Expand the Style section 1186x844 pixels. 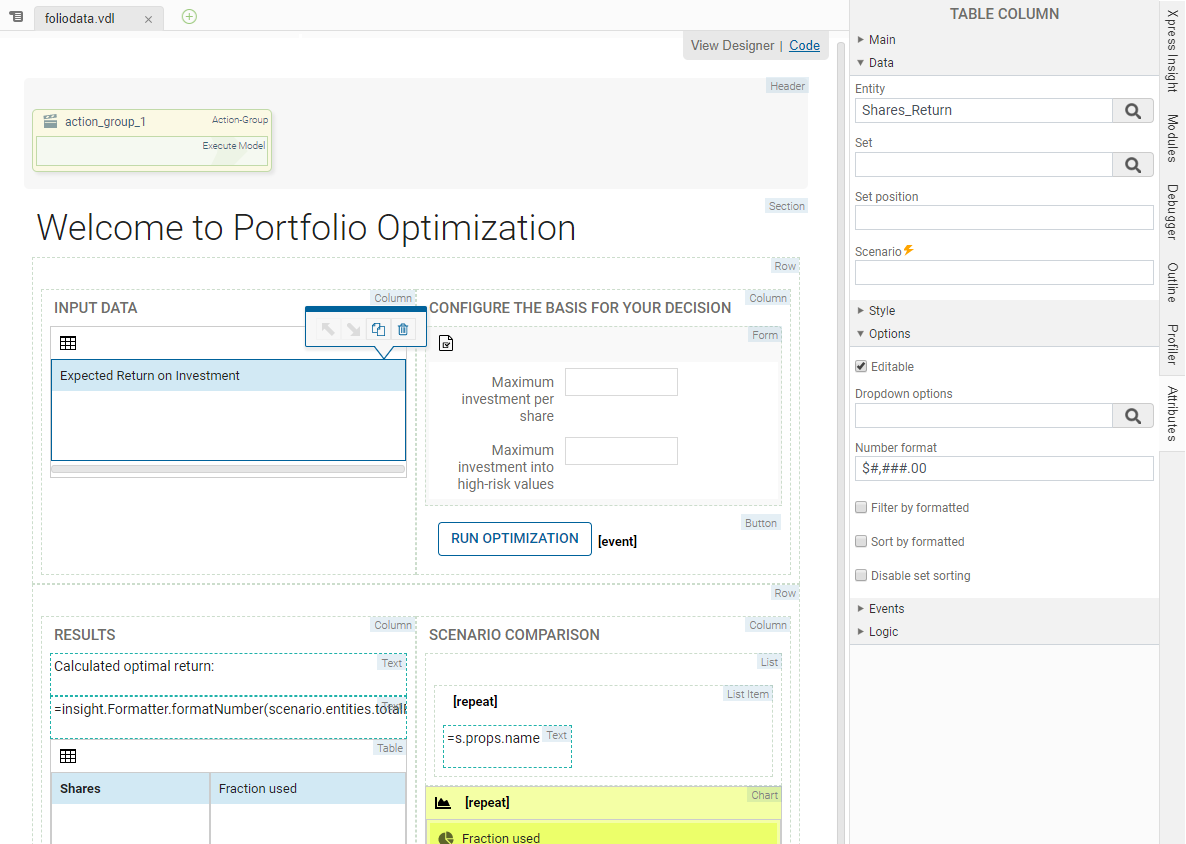(882, 311)
